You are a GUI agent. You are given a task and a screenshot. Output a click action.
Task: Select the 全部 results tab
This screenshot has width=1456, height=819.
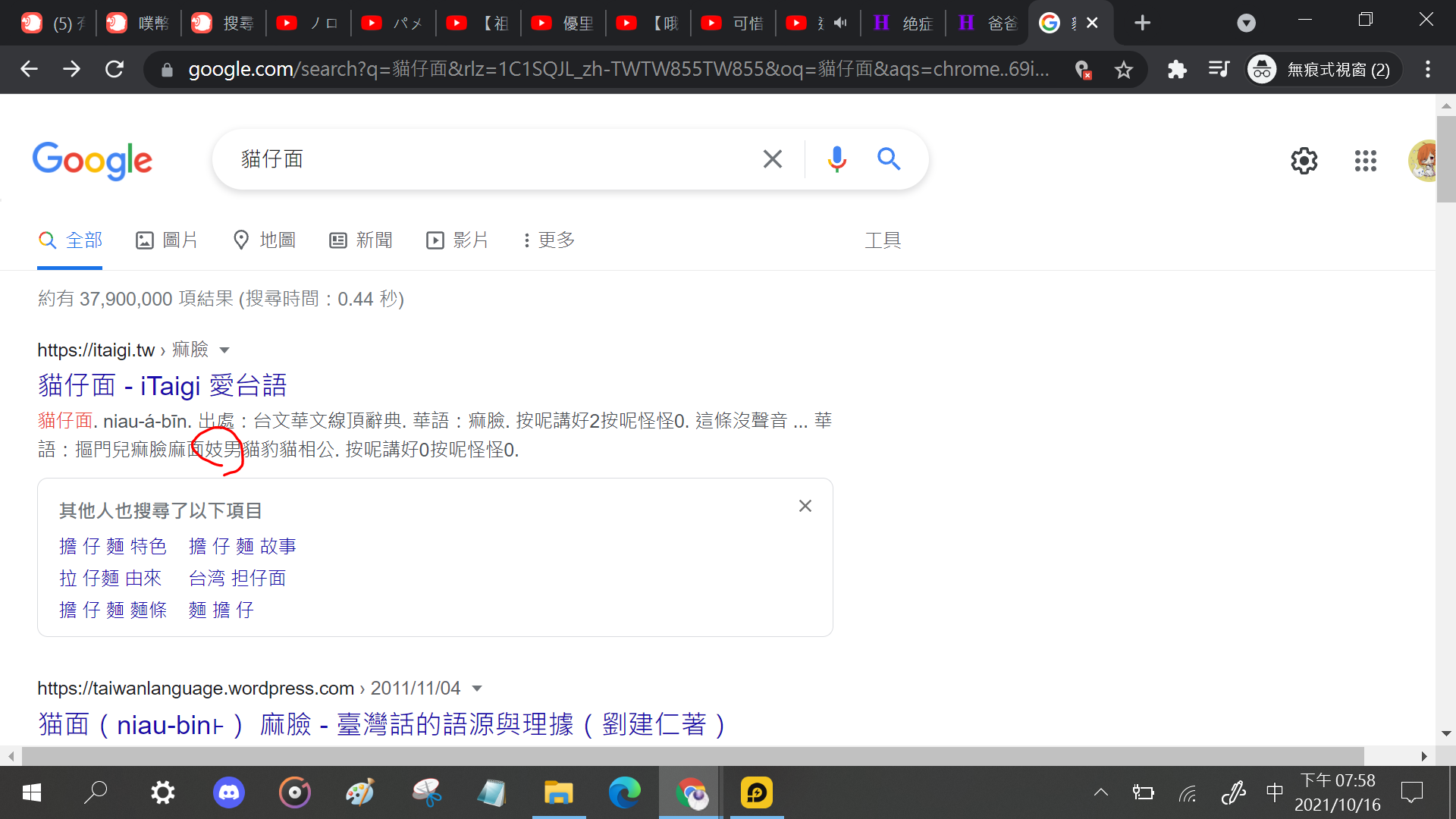pos(70,240)
